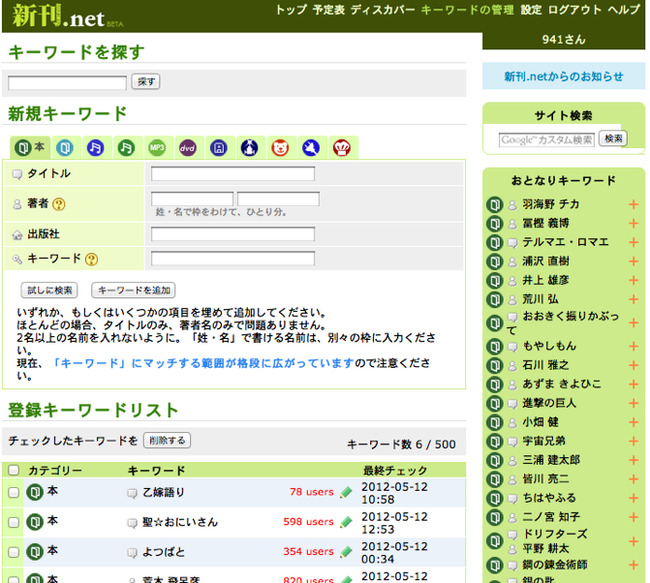
Task: Edit 乙嫁語り keyword via pencil icon
Action: coord(346,492)
